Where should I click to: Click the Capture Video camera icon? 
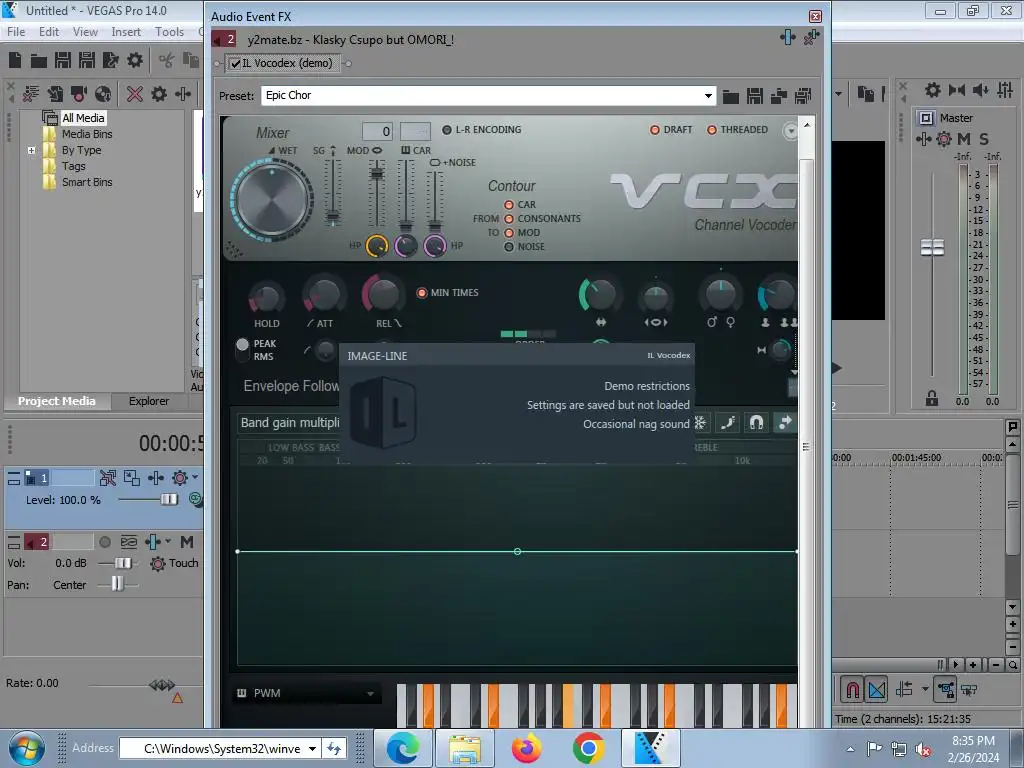point(79,94)
